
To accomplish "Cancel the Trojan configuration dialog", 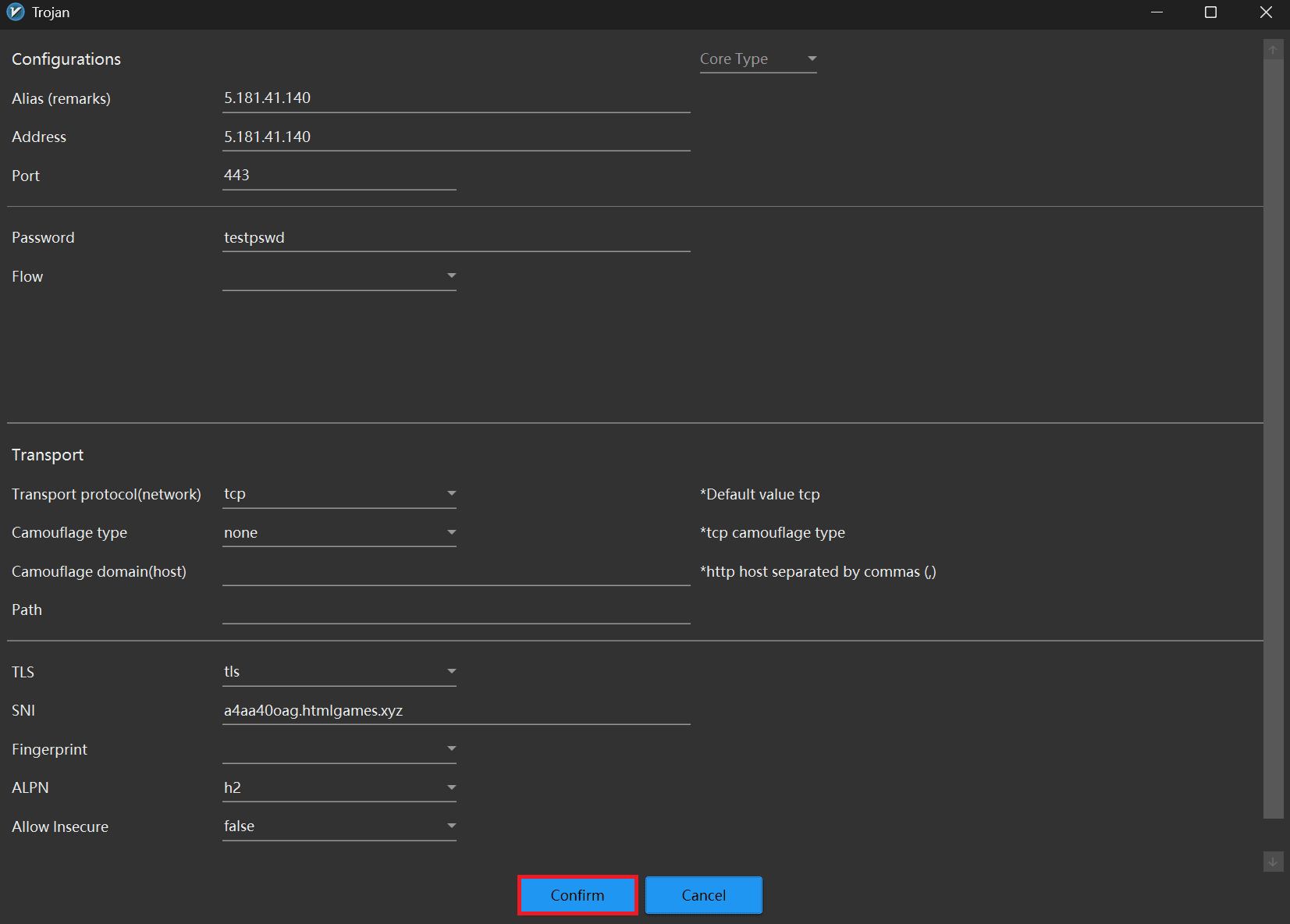I will [x=702, y=895].
